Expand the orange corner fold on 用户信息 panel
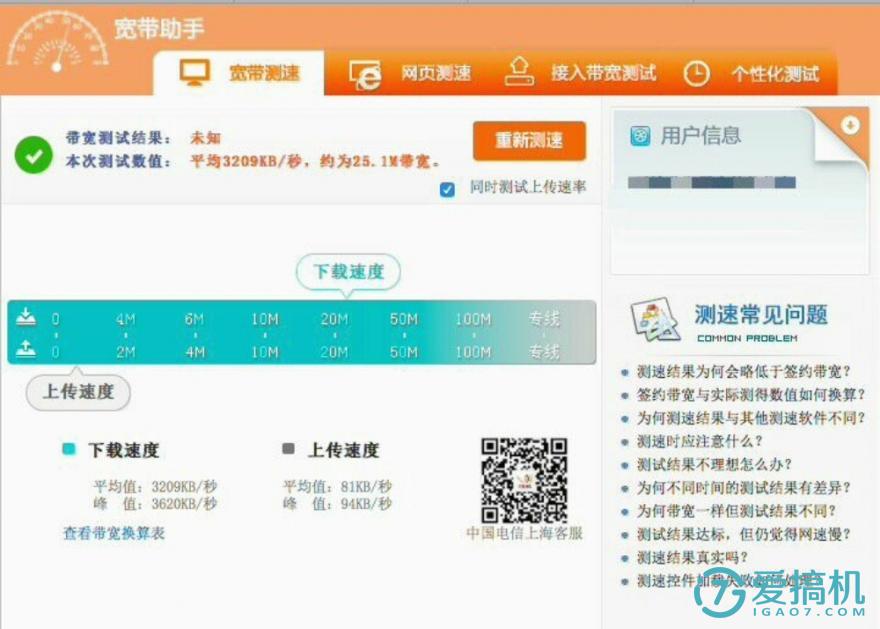This screenshot has height=629, width=880. pos(848,127)
